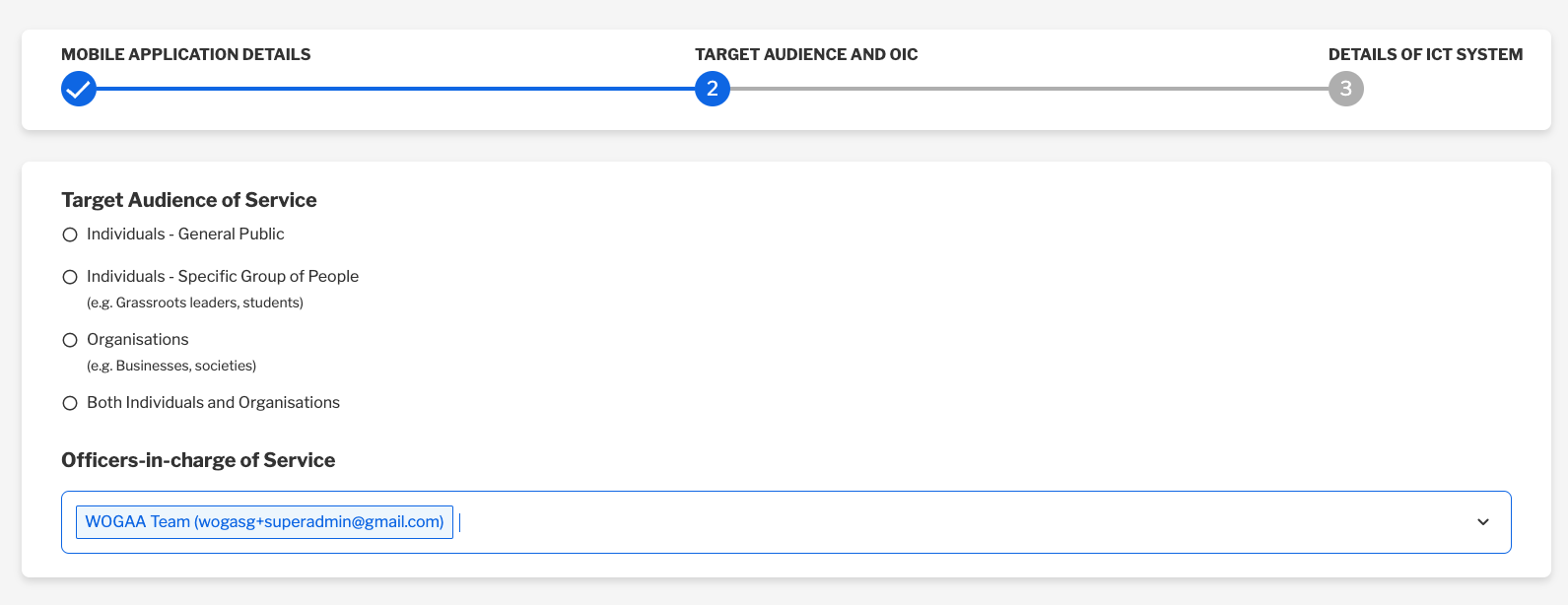This screenshot has width=1568, height=605.
Task: Select Individuals - Specific Group of People option
Action: [x=70, y=277]
